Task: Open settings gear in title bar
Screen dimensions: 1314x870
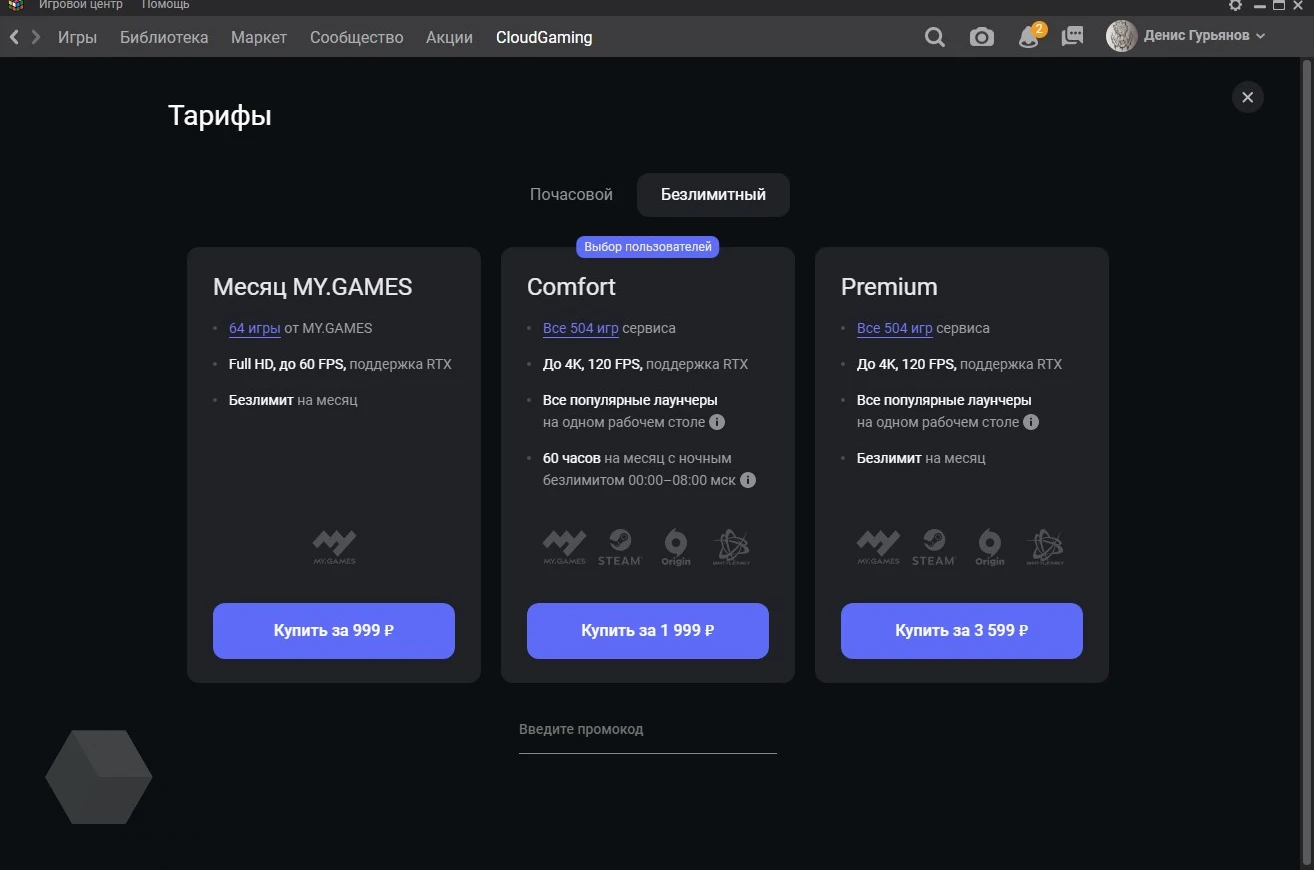Action: pyautogui.click(x=1235, y=5)
